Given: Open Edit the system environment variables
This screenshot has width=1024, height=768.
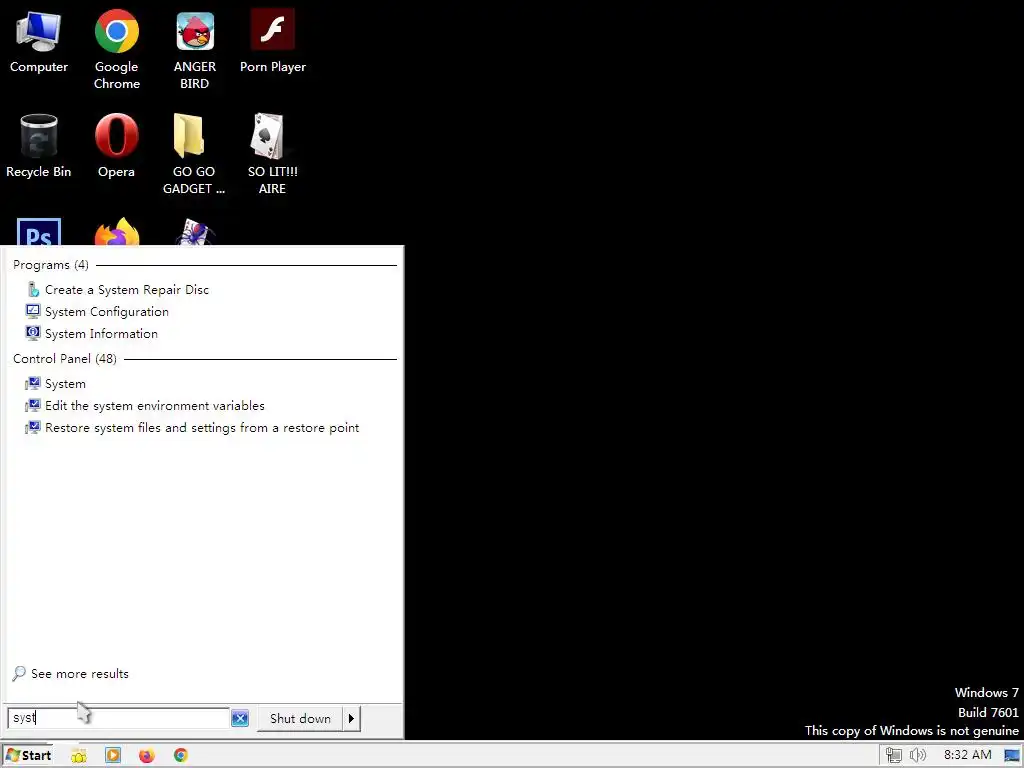Looking at the screenshot, I should [155, 406].
